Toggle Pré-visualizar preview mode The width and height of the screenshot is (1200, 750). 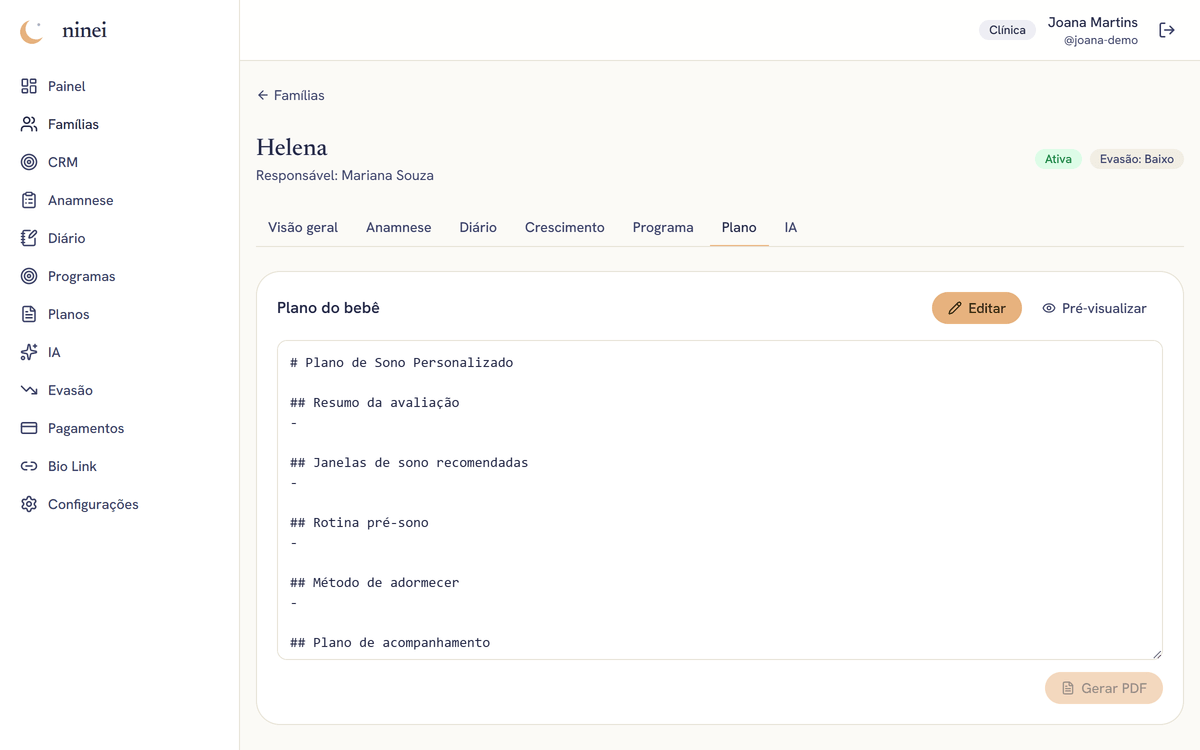[1094, 308]
